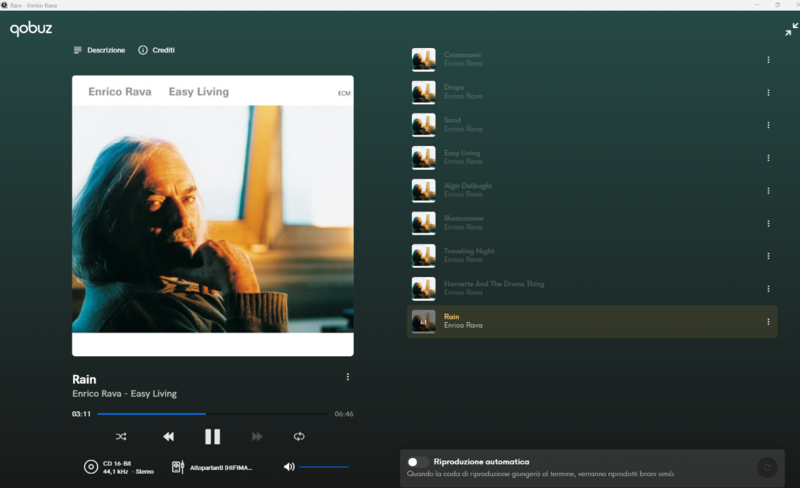
Task: Click the Easy Living album cover
Action: (212, 216)
